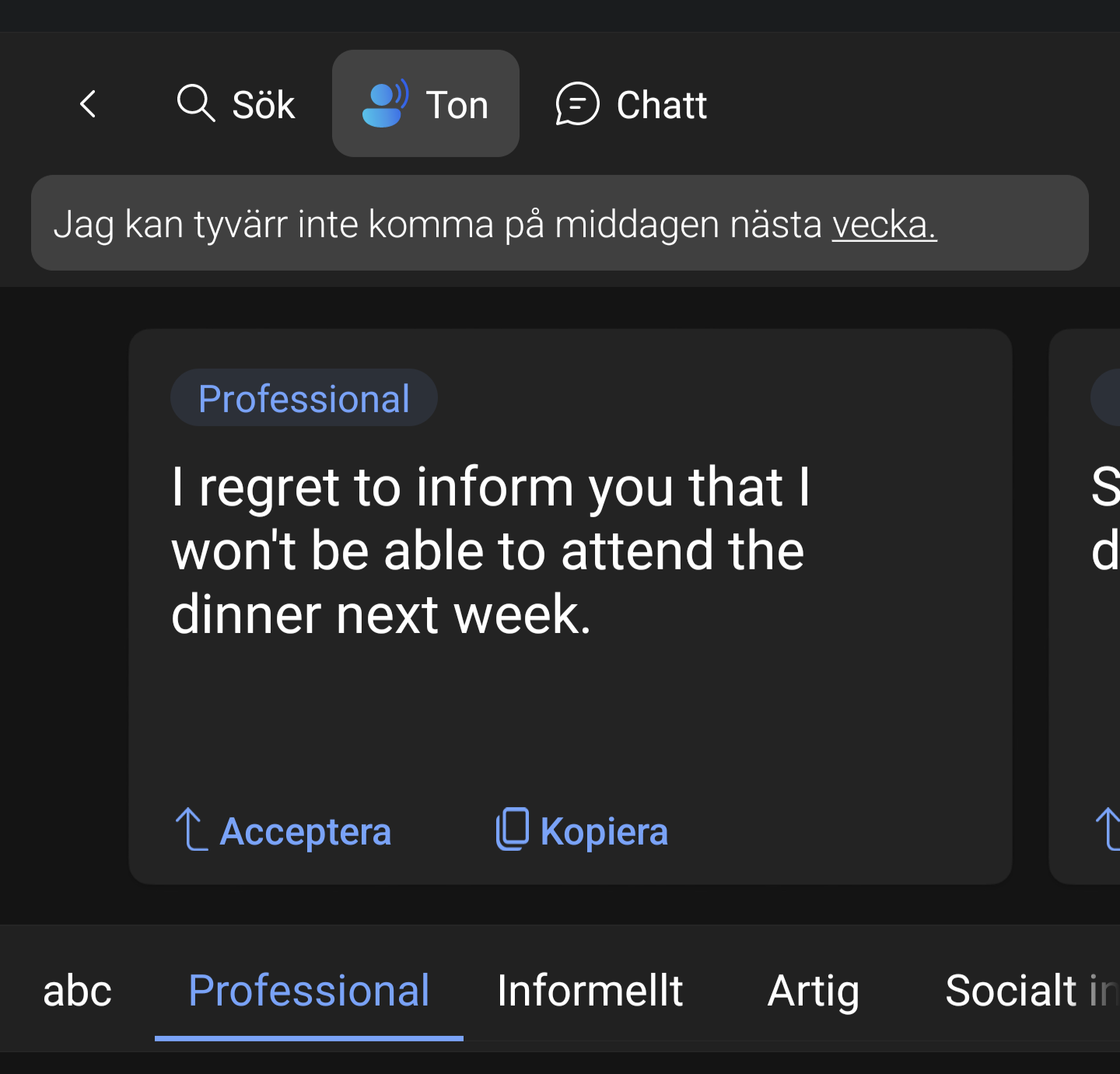
Task: Select the Ton mode label
Action: click(x=457, y=105)
